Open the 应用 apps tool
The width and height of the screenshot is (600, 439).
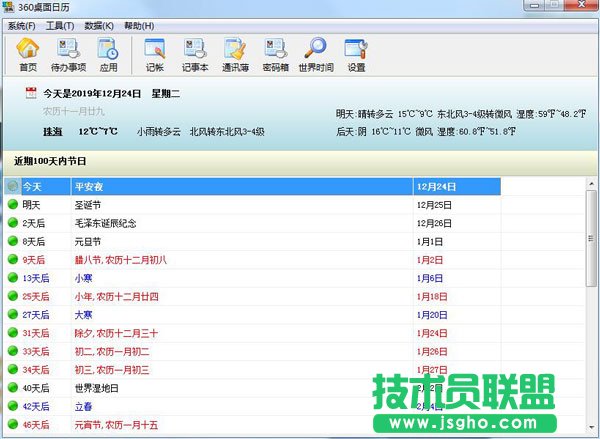(x=108, y=54)
